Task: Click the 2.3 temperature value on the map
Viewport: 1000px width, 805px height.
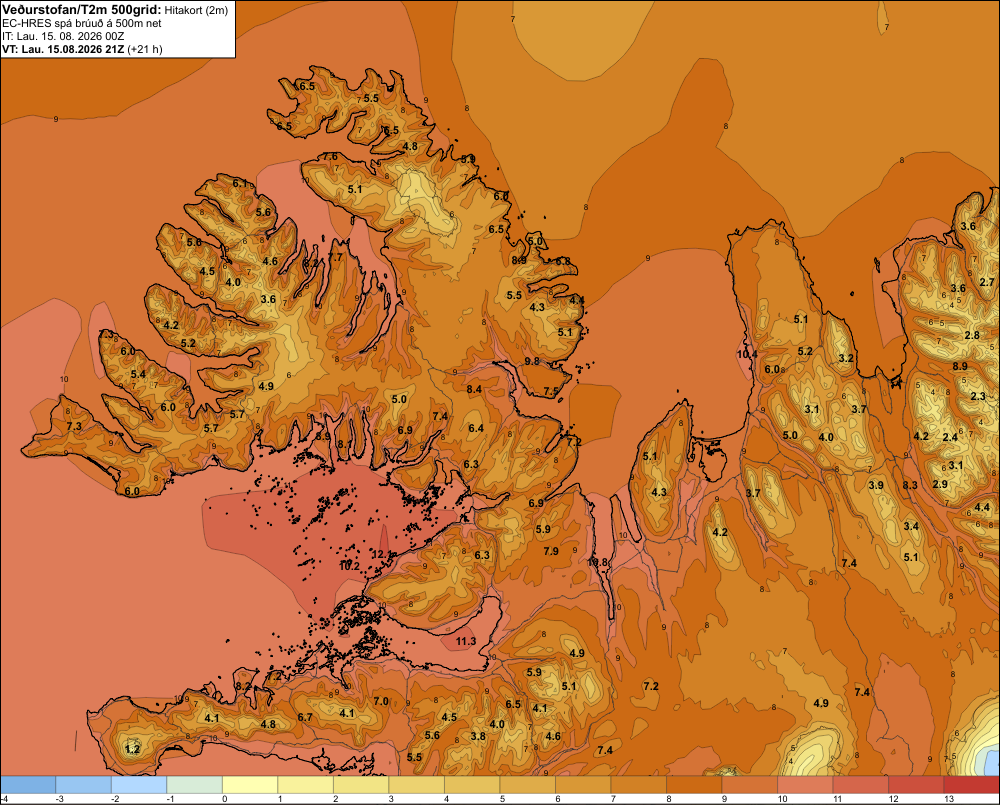Action: [978, 396]
